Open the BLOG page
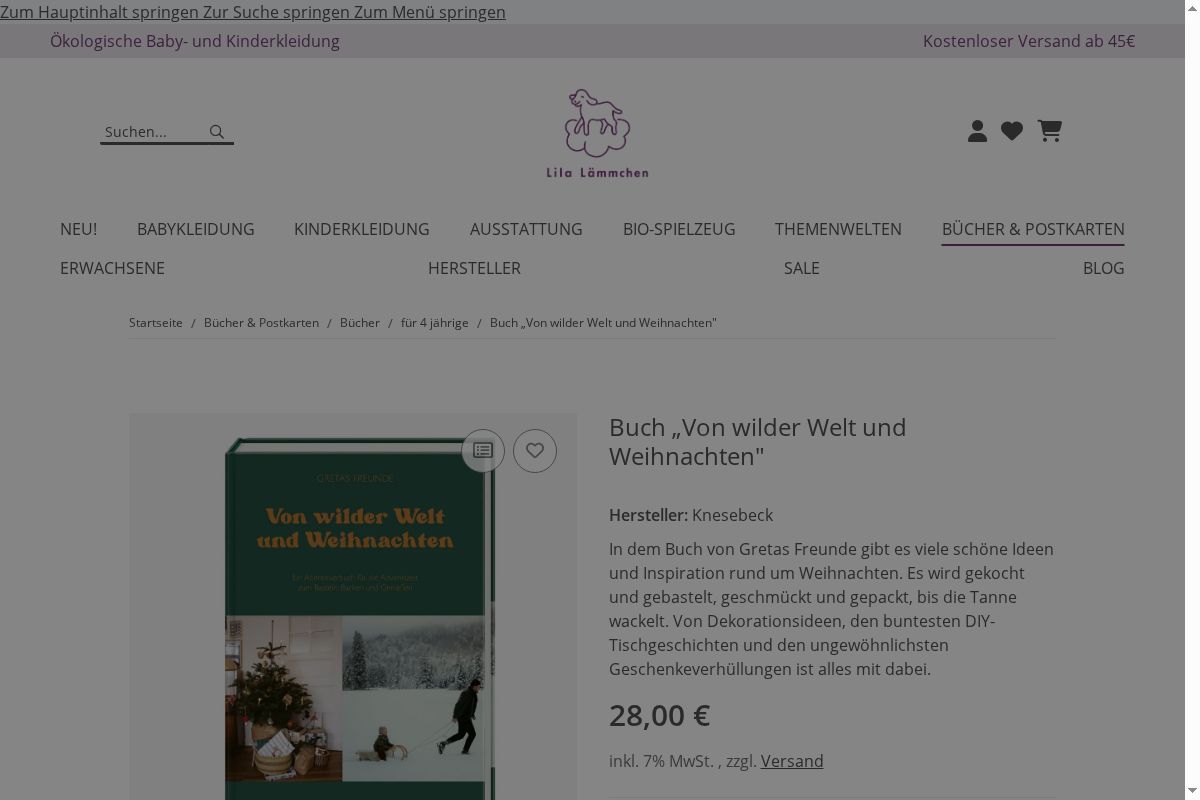Screen dimensions: 1200x800 [x=1104, y=268]
